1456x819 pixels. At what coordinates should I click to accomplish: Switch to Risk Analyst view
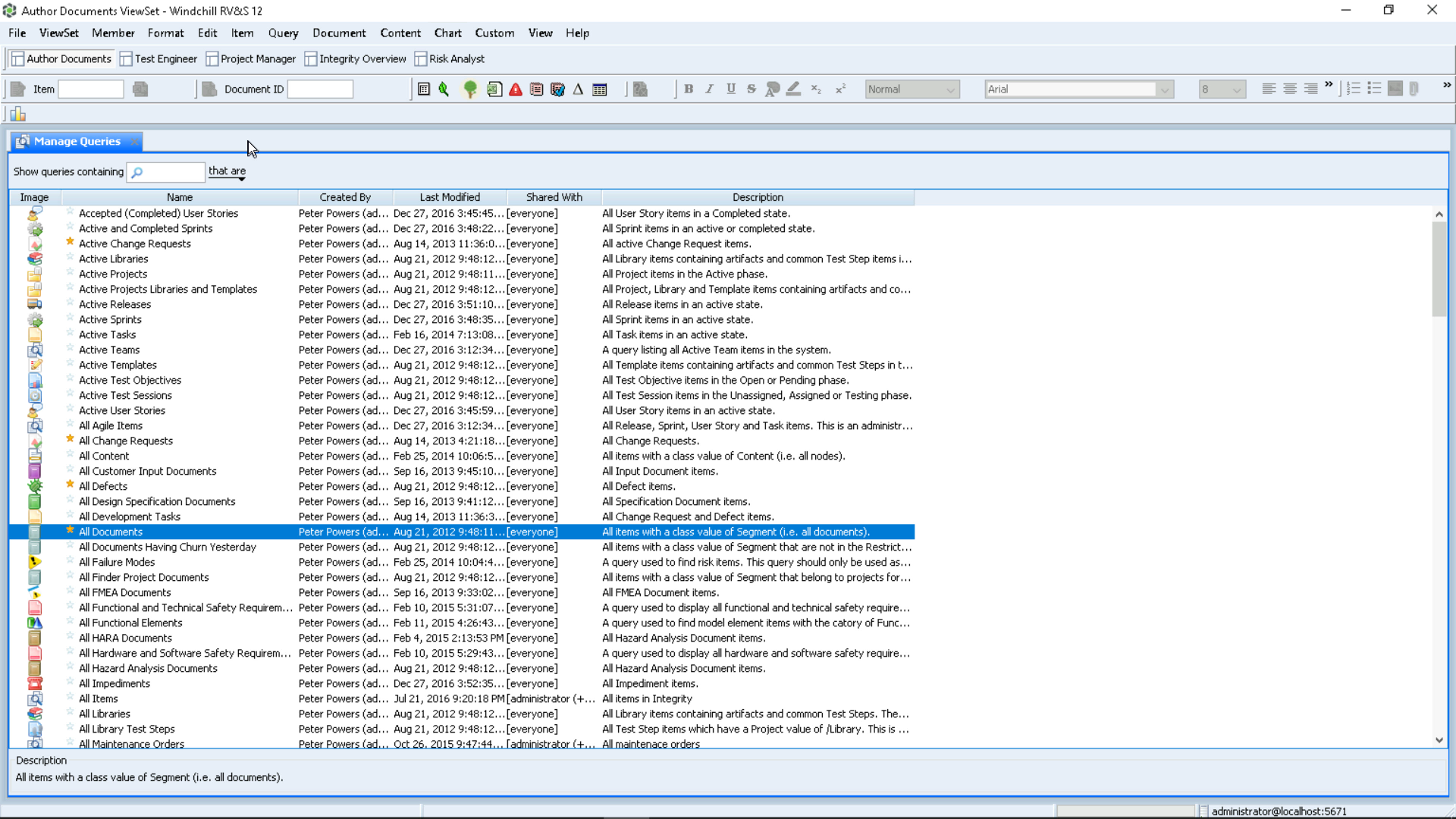[450, 59]
